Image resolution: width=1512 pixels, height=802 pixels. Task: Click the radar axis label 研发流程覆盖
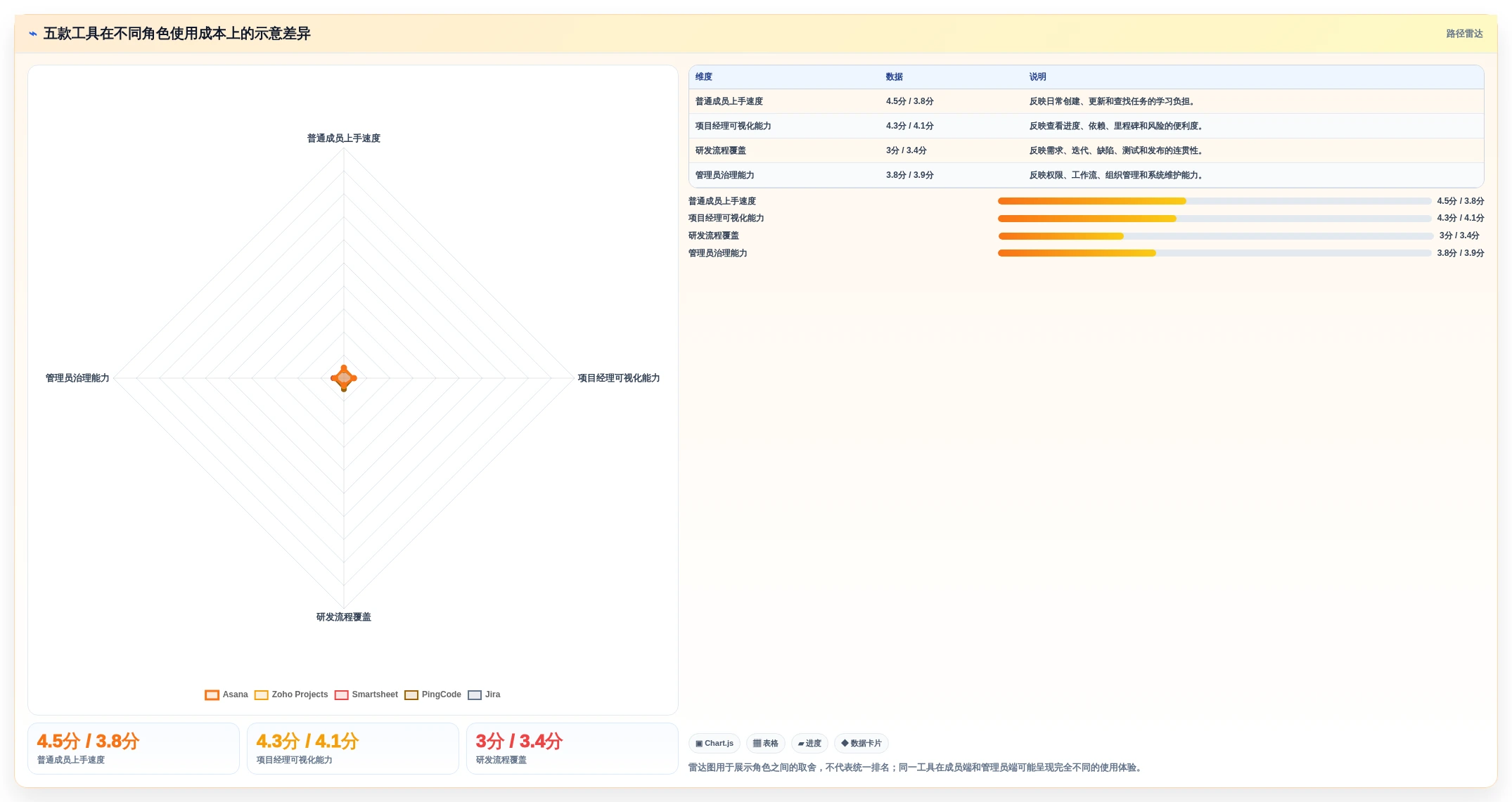(x=344, y=617)
